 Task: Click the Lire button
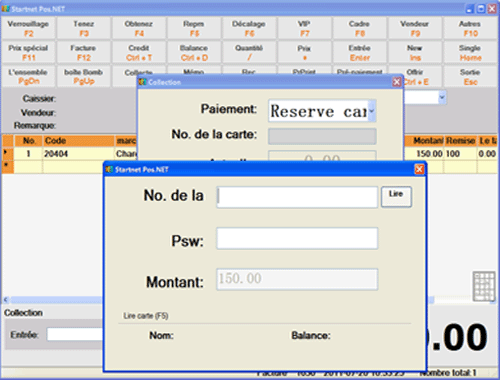(x=396, y=197)
